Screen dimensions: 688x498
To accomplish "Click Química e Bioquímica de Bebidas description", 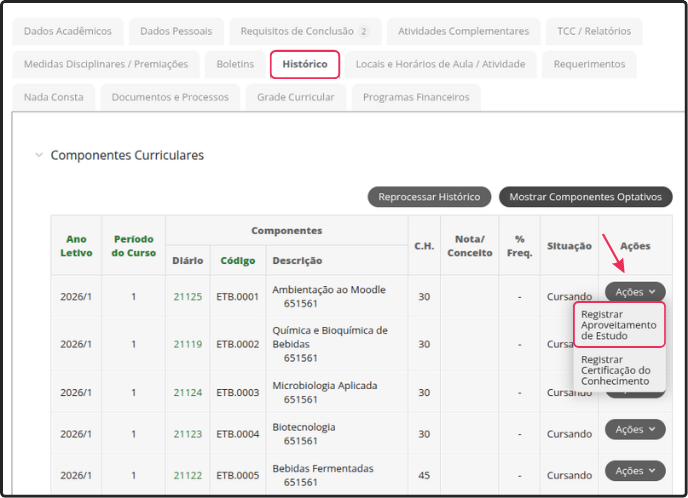I will [330, 337].
